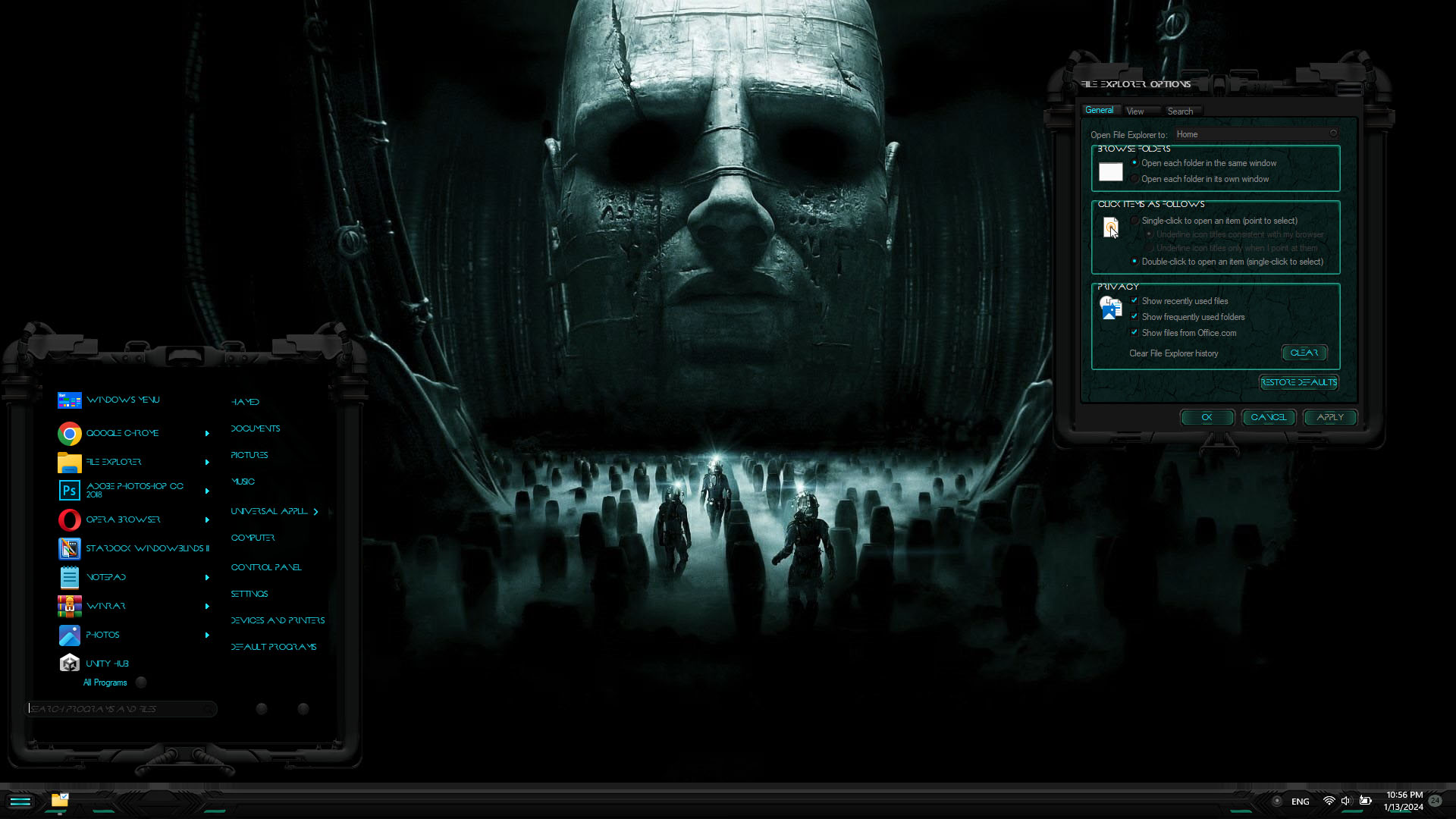
Task: Expand Google Chrome submenu arrow
Action: (x=207, y=434)
